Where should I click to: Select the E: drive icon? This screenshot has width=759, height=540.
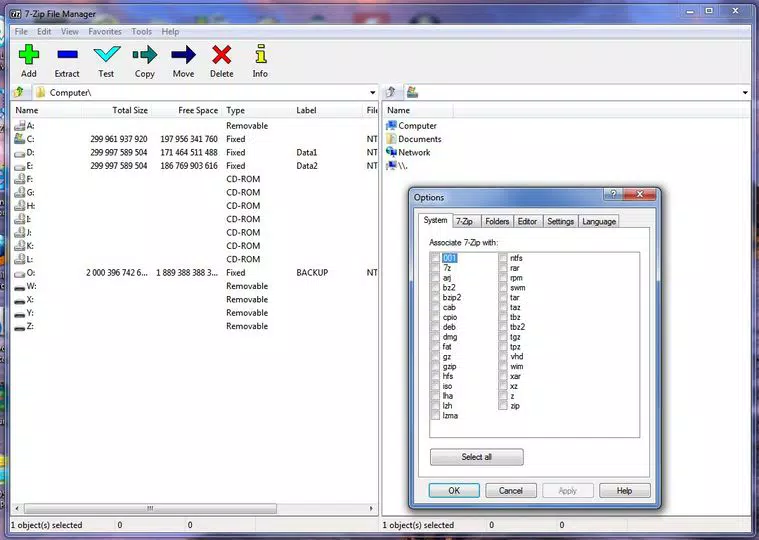19,166
